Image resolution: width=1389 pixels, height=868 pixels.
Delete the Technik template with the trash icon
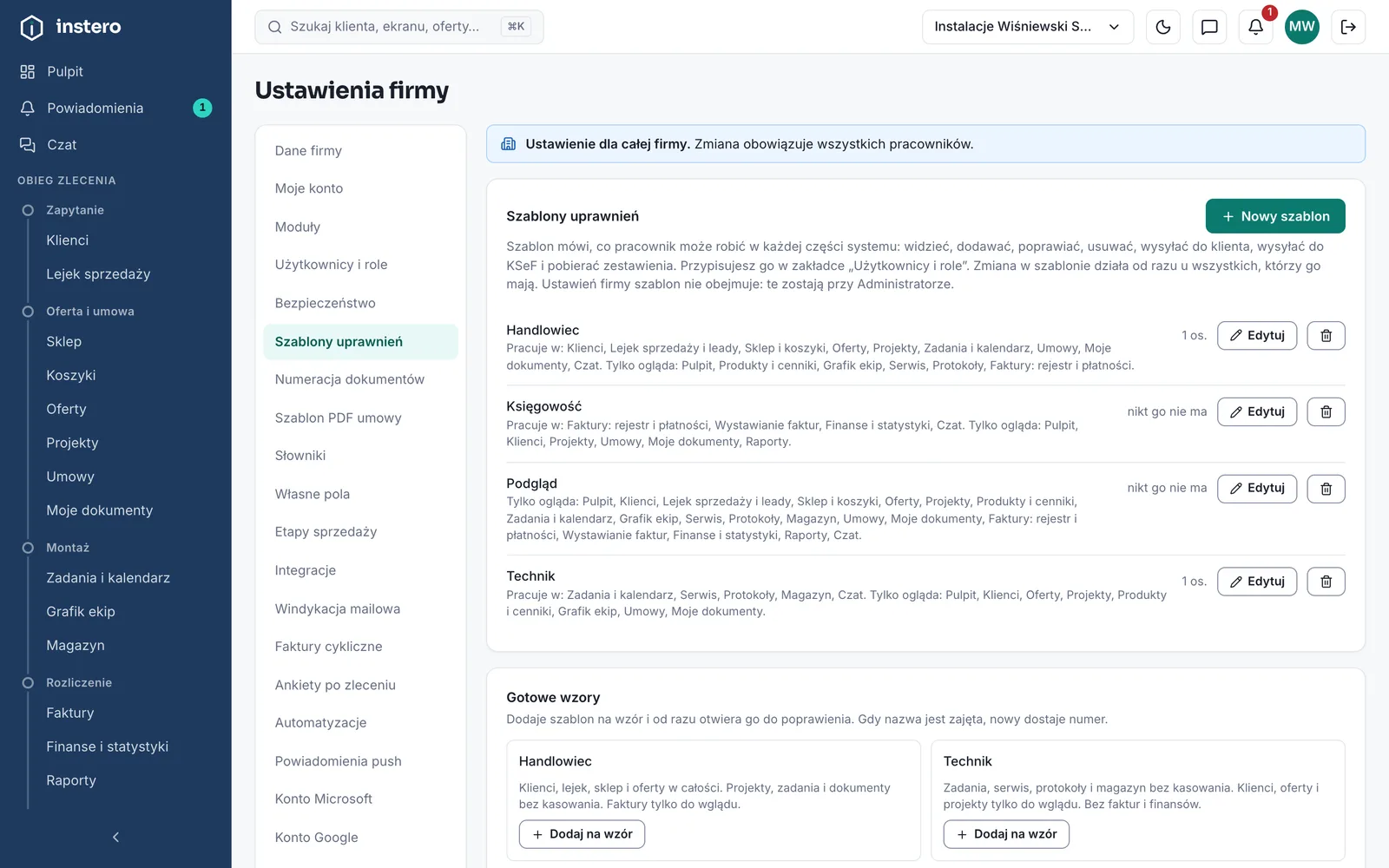point(1326,582)
